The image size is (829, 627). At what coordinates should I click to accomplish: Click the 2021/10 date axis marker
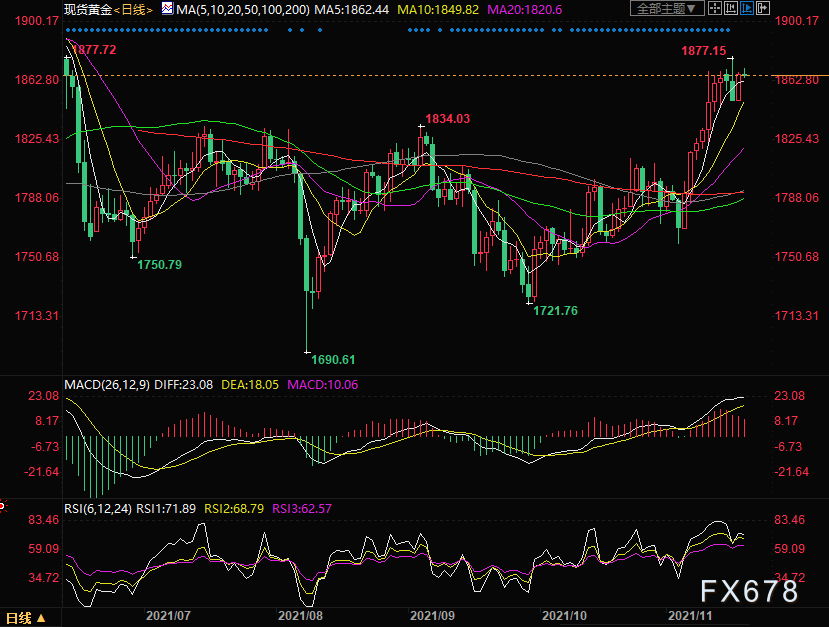[x=564, y=615]
